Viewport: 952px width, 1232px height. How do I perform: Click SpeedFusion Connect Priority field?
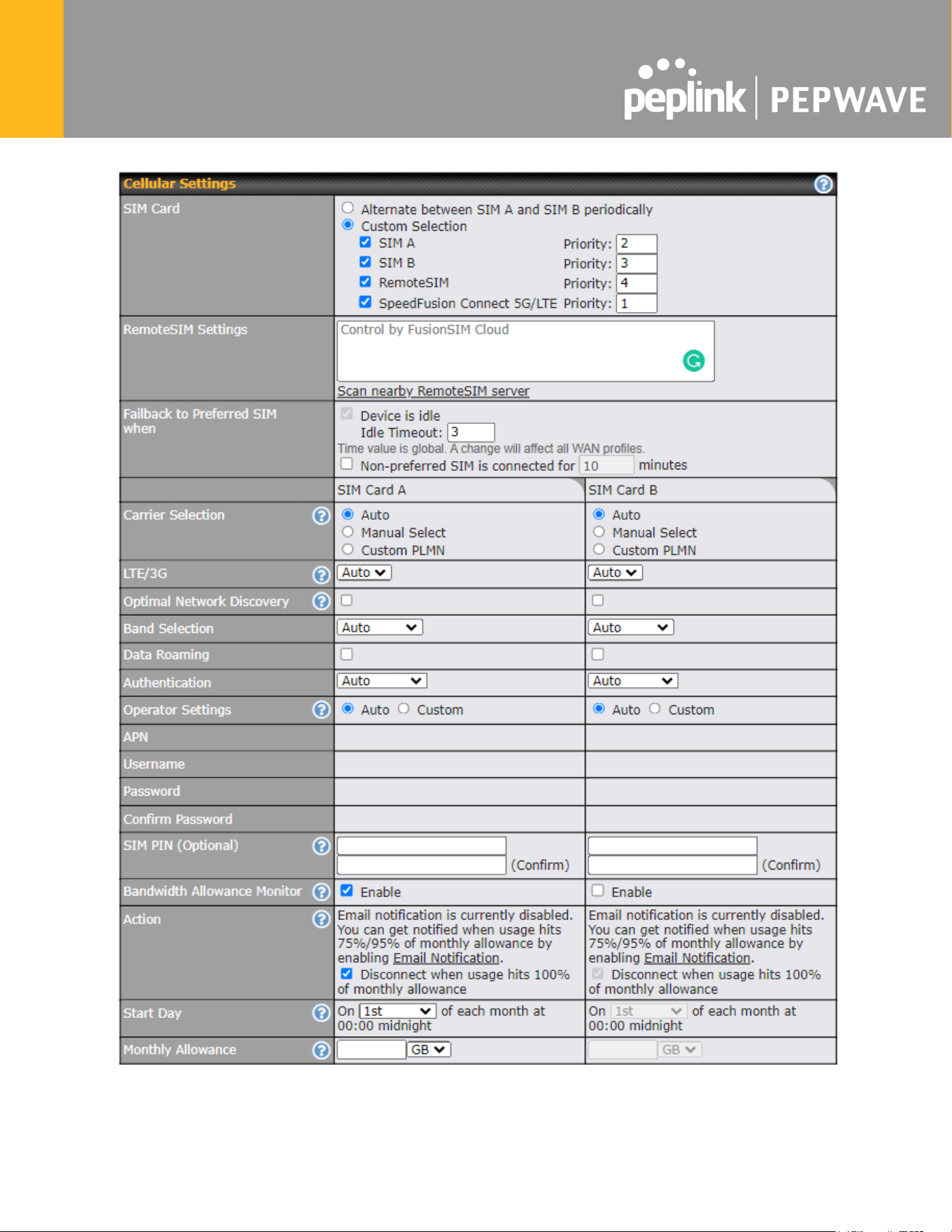point(637,303)
